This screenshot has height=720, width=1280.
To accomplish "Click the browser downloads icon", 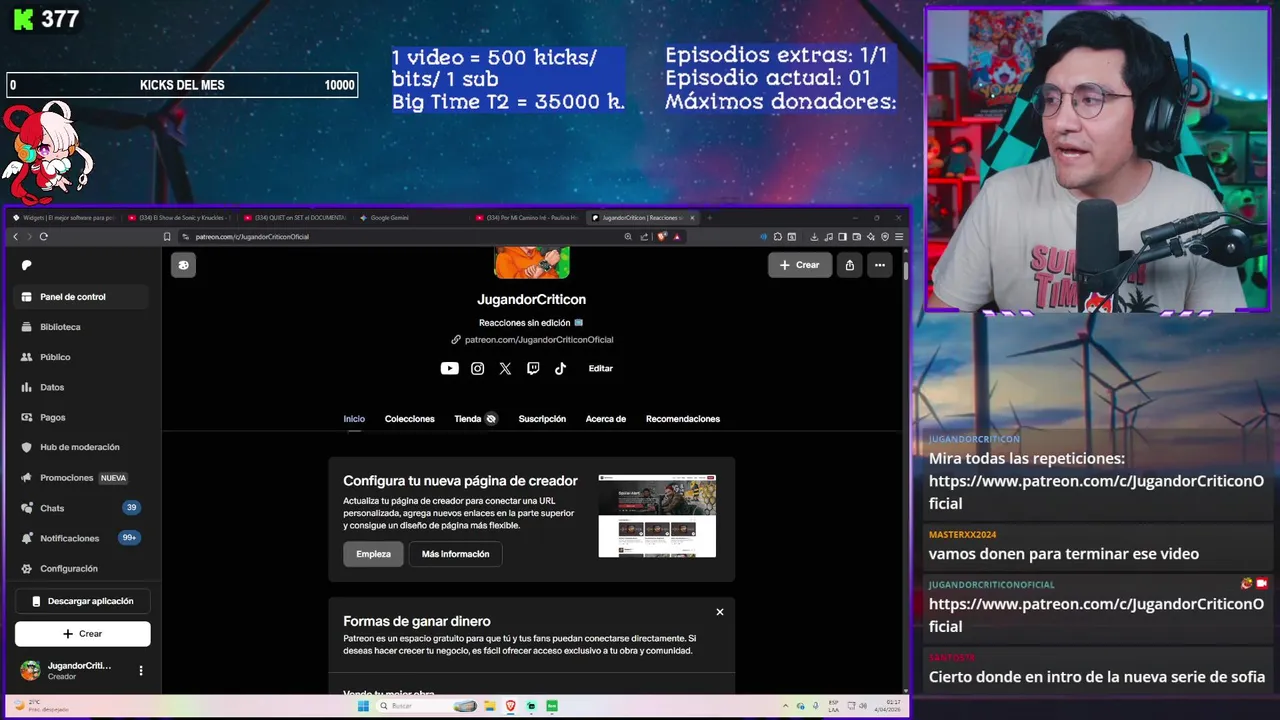I will [x=814, y=237].
